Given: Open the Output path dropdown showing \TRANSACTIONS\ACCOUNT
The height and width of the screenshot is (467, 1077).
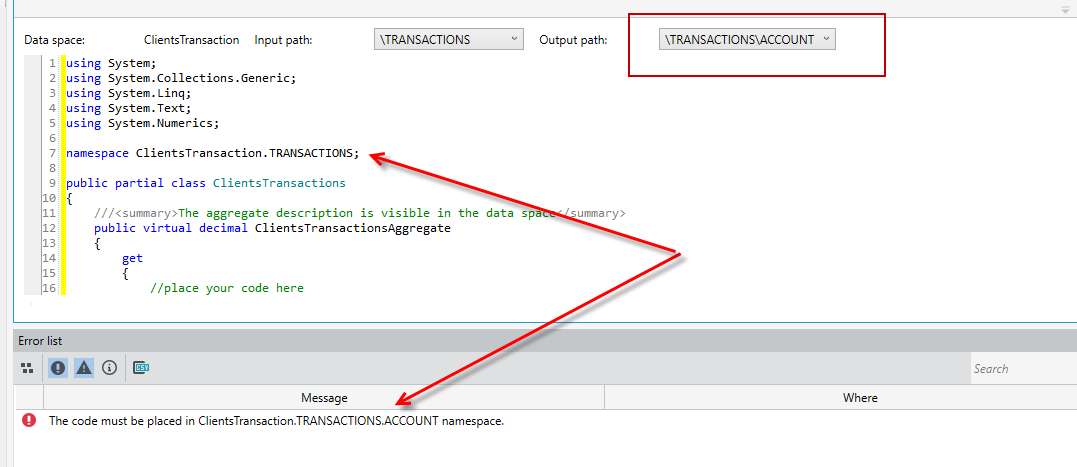Looking at the screenshot, I should pyautogui.click(x=747, y=40).
